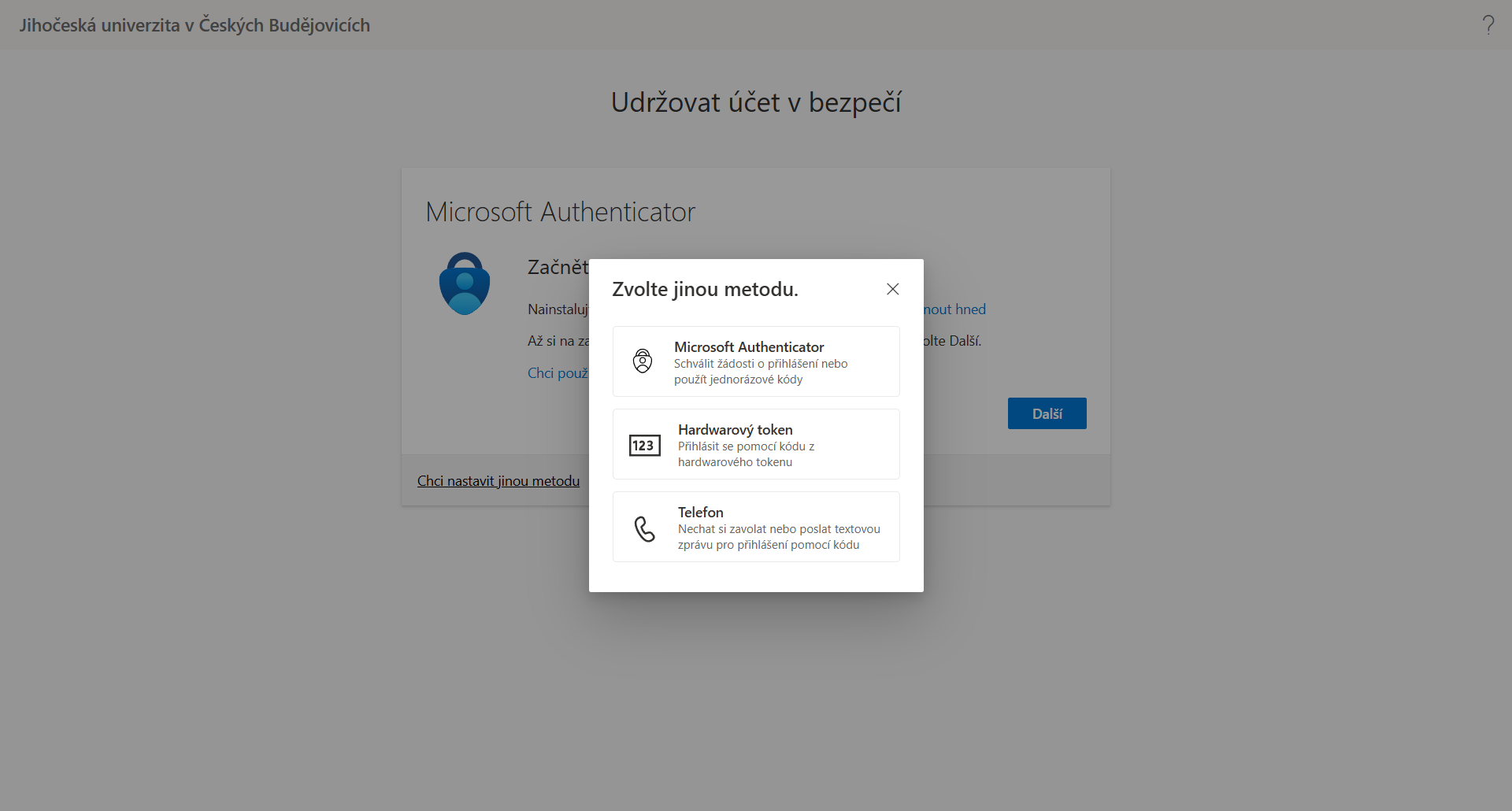This screenshot has height=811, width=1512.
Task: Choose 'Hardwarový token' method title
Action: click(x=735, y=429)
